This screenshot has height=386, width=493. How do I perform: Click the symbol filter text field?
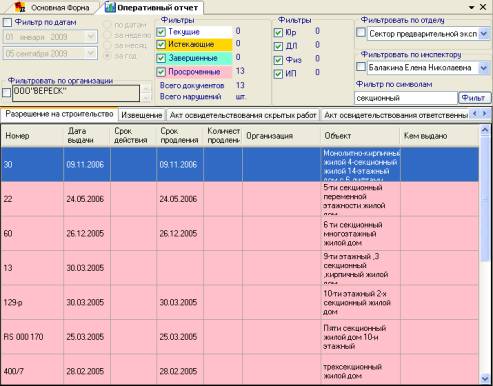406,98
